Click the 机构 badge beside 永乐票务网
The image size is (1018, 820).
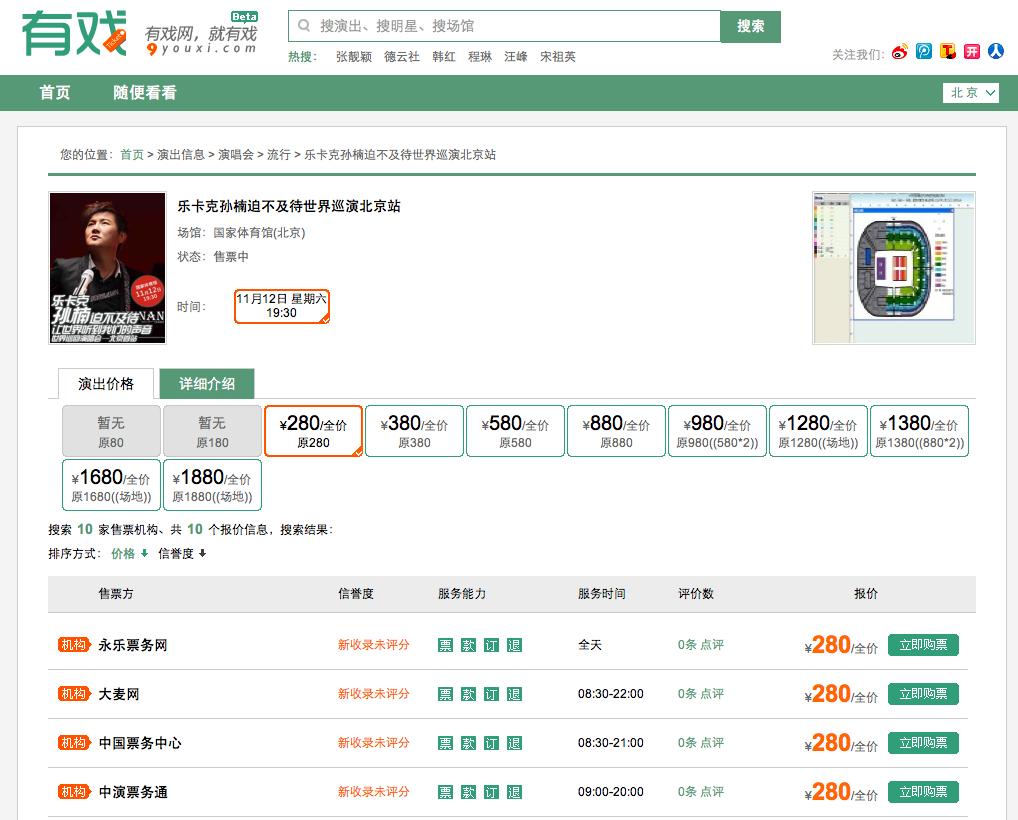[x=74, y=645]
